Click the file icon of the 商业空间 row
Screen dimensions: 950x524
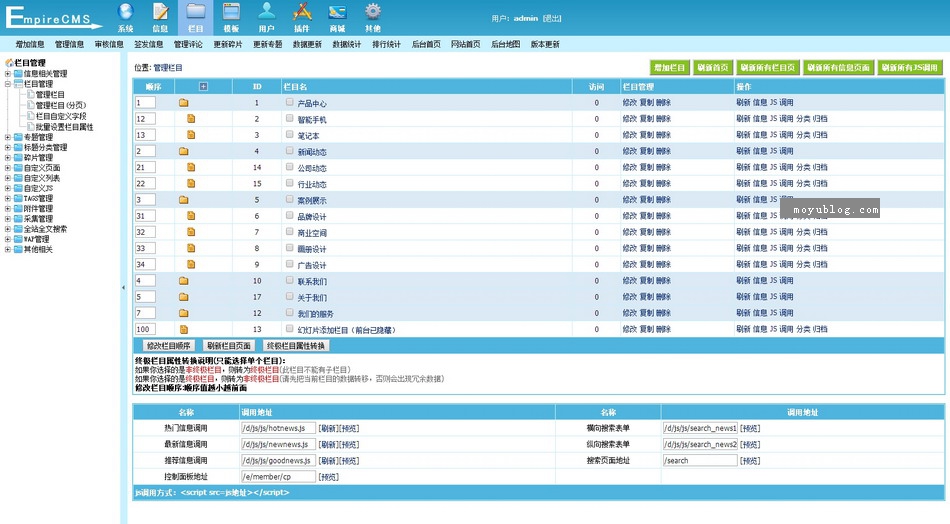191,232
